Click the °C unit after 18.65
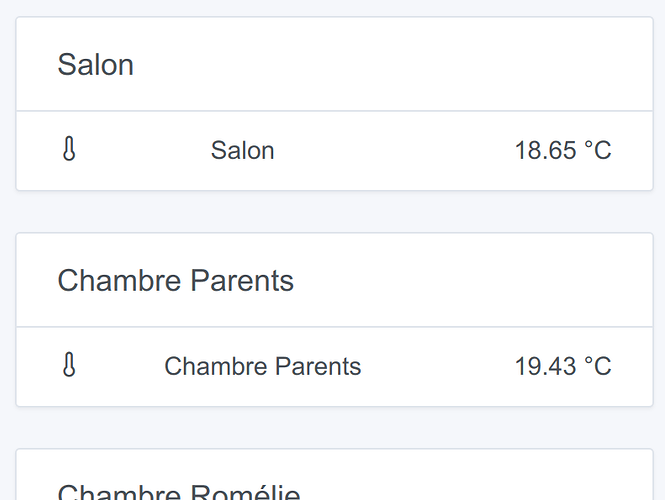The width and height of the screenshot is (665, 500). tap(597, 151)
